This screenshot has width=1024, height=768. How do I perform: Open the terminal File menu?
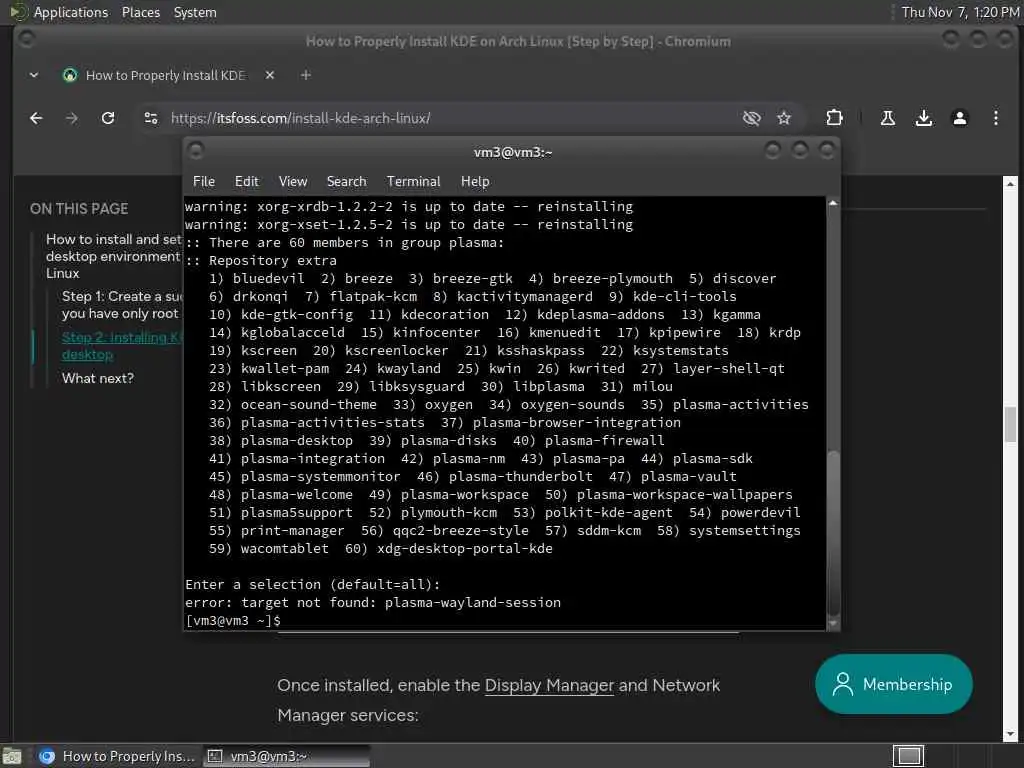204,182
